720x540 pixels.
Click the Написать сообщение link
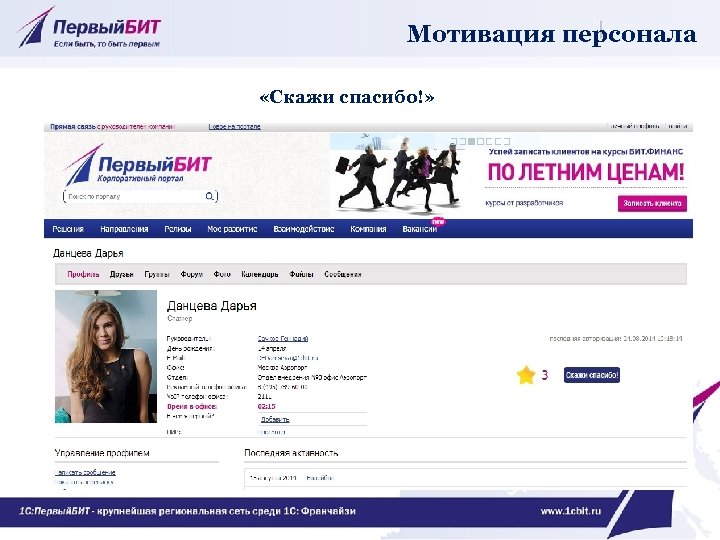85,472
